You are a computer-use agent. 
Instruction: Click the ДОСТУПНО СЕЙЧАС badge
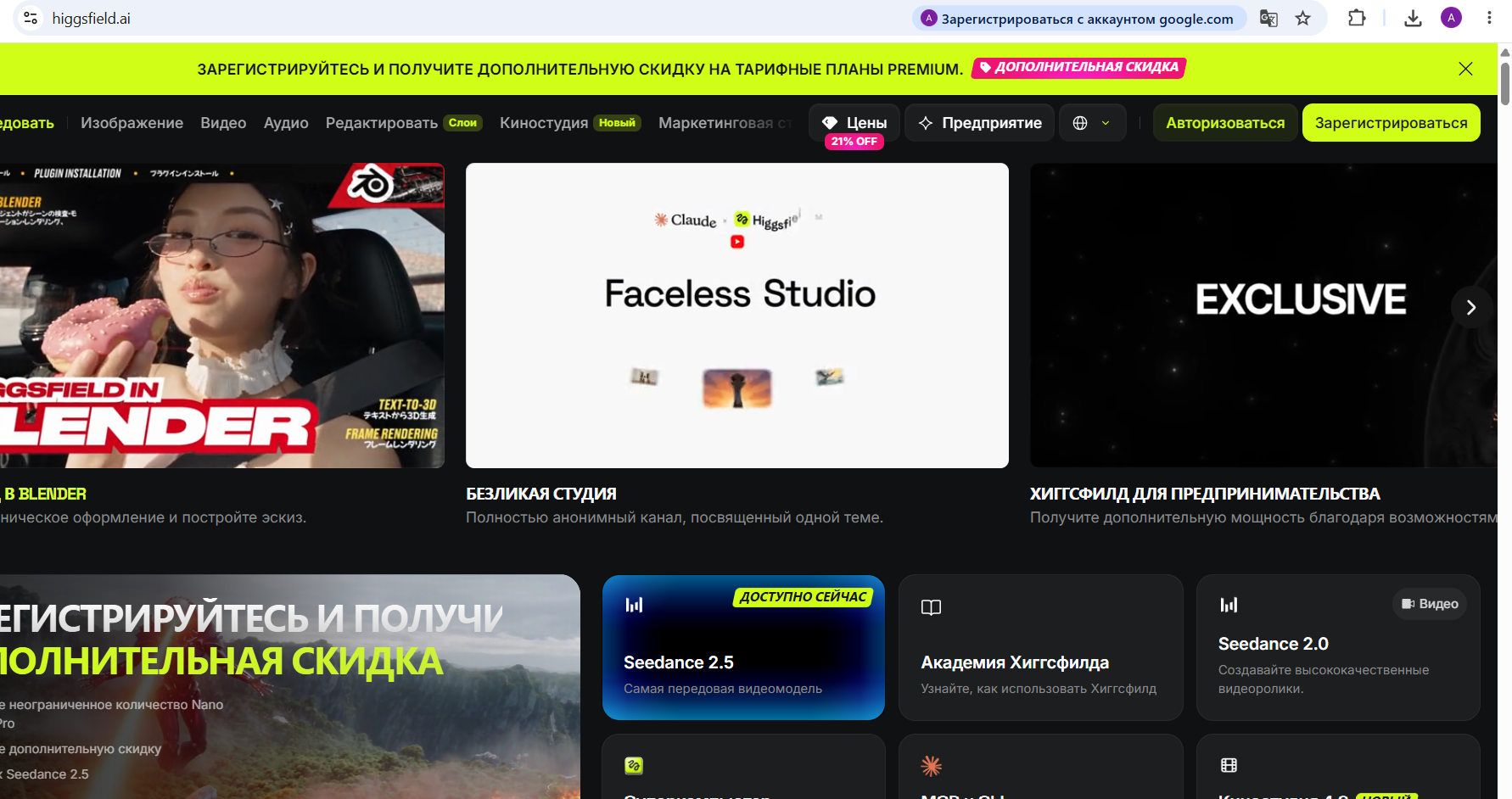pyautogui.click(x=803, y=597)
